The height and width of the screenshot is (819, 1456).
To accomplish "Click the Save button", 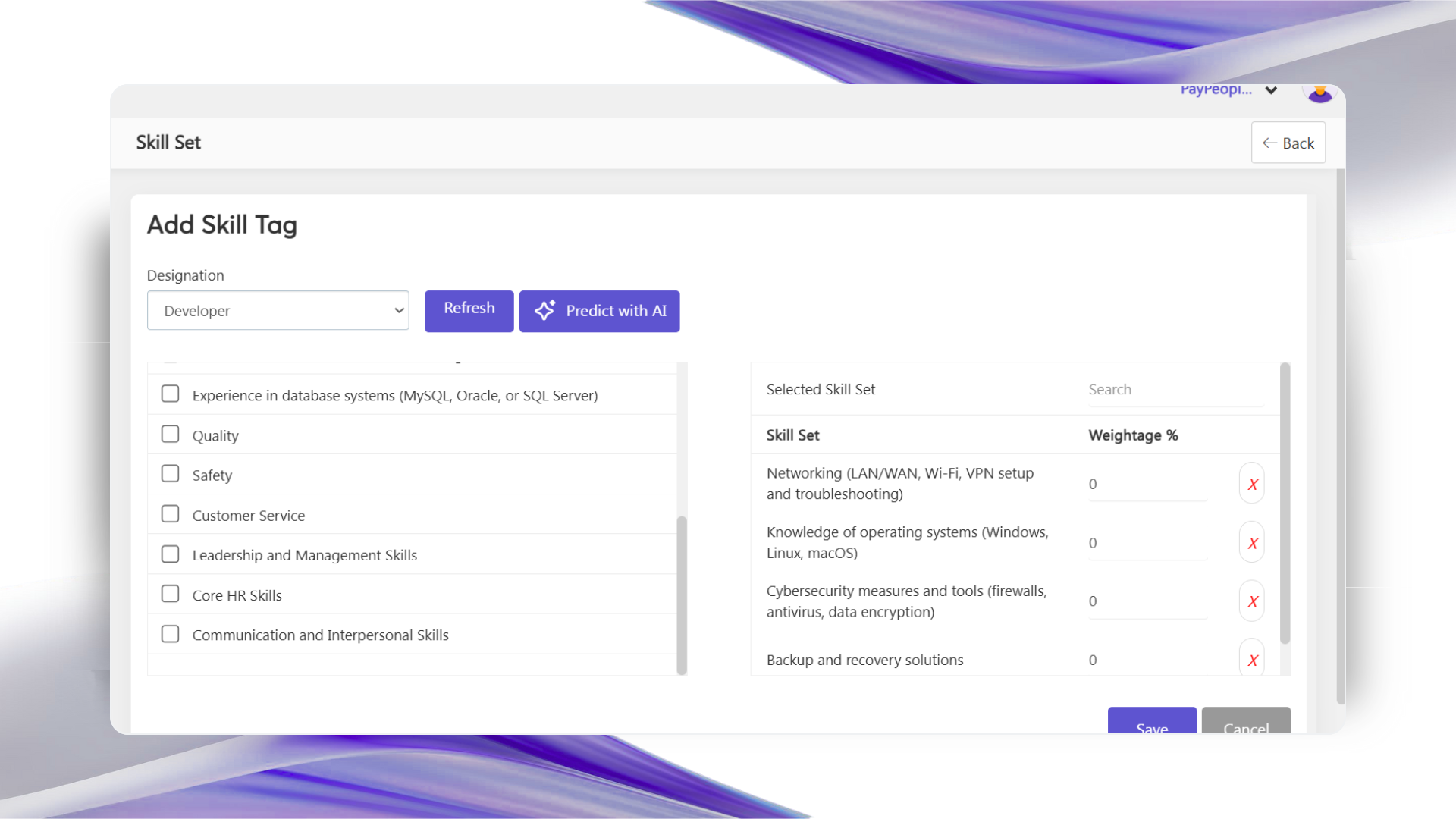I will 1151,723.
